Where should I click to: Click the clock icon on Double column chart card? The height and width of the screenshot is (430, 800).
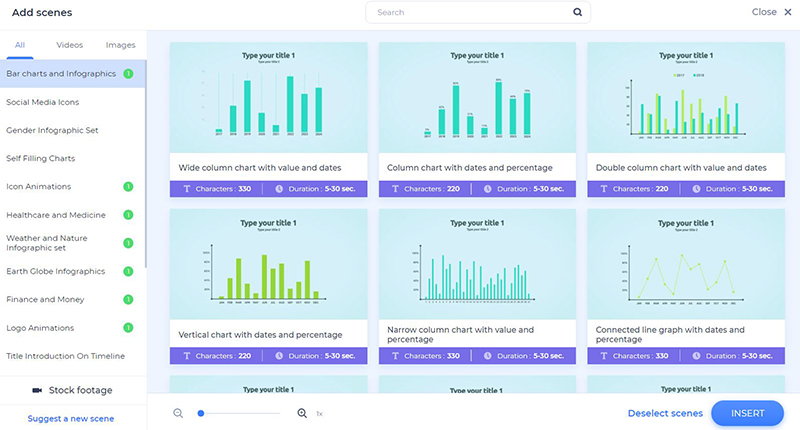696,189
